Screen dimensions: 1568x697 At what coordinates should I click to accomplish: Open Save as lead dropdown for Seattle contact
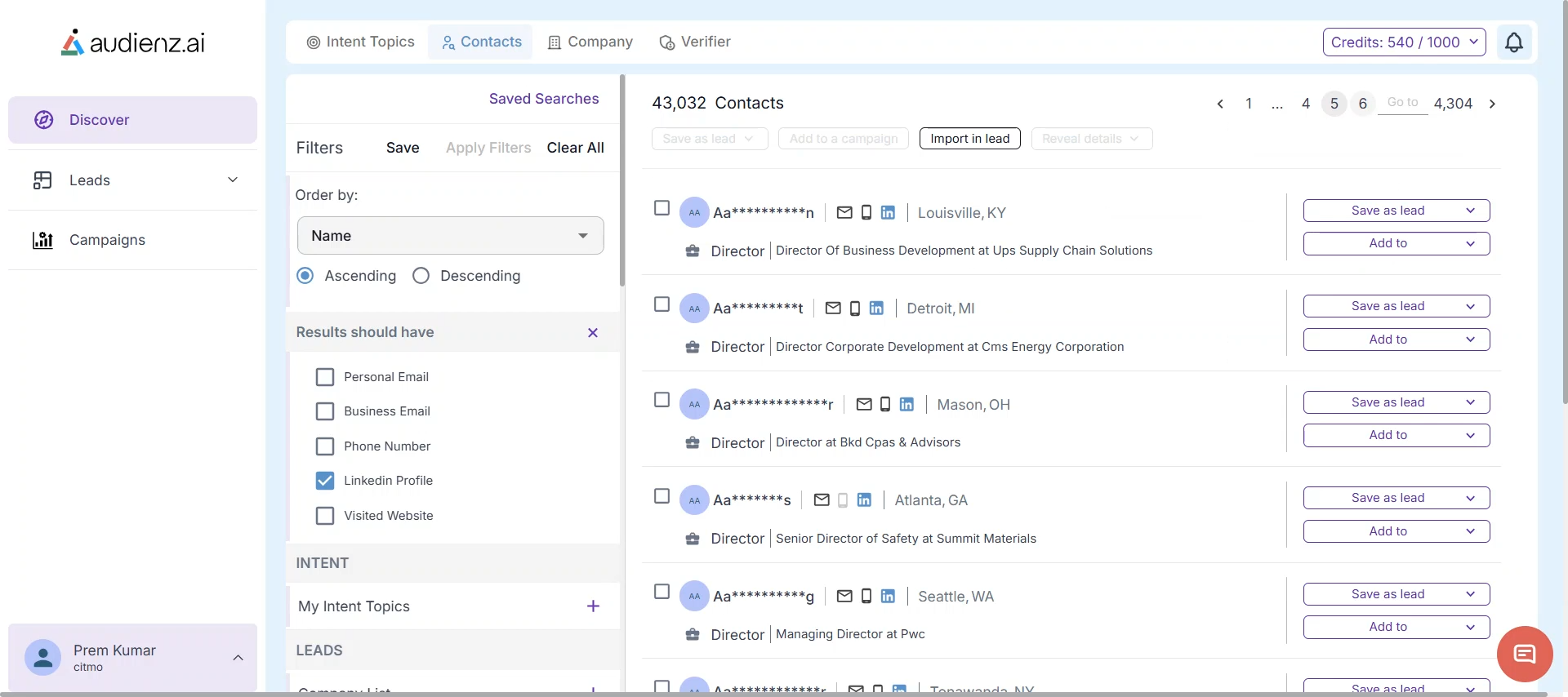(1396, 594)
